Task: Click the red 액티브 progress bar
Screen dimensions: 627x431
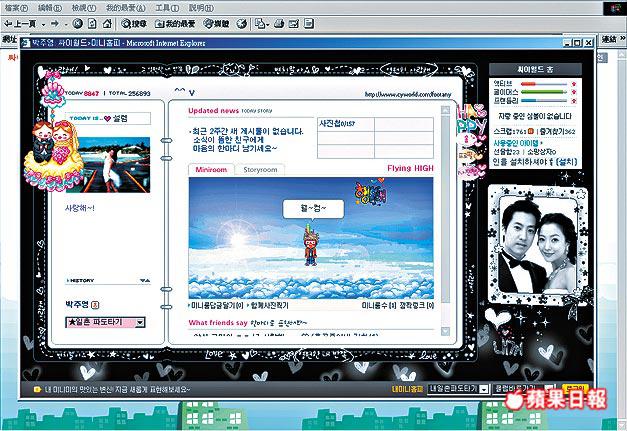Action: coord(544,84)
